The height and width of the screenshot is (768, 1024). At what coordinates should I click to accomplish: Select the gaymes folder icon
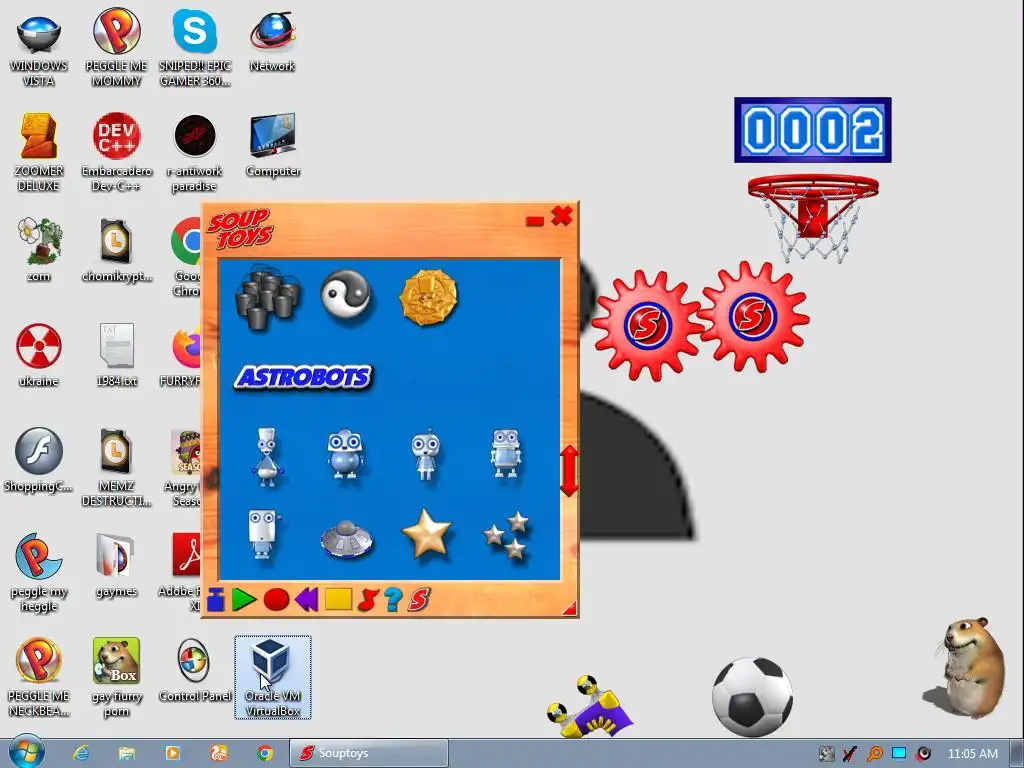click(116, 566)
